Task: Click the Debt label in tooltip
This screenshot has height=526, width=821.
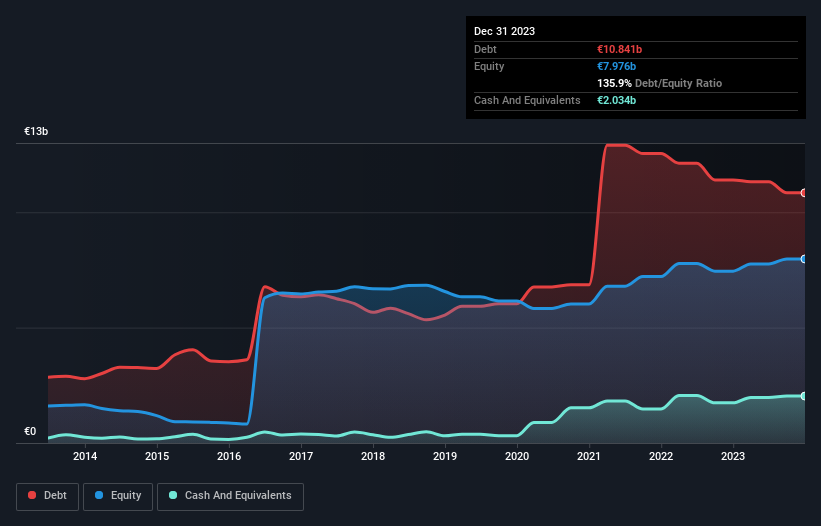Action: (485, 49)
